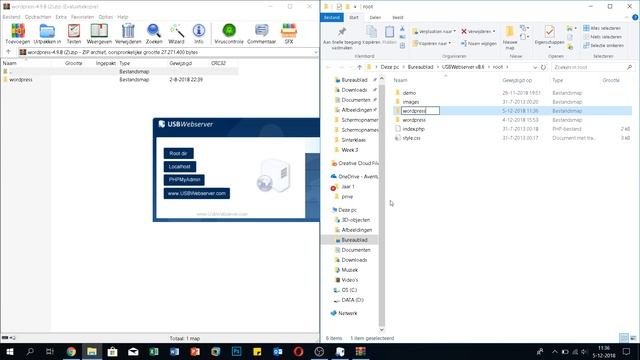Screen dimensions: 640x360
Task: Select style.css file in Explorer
Action: coord(411,138)
